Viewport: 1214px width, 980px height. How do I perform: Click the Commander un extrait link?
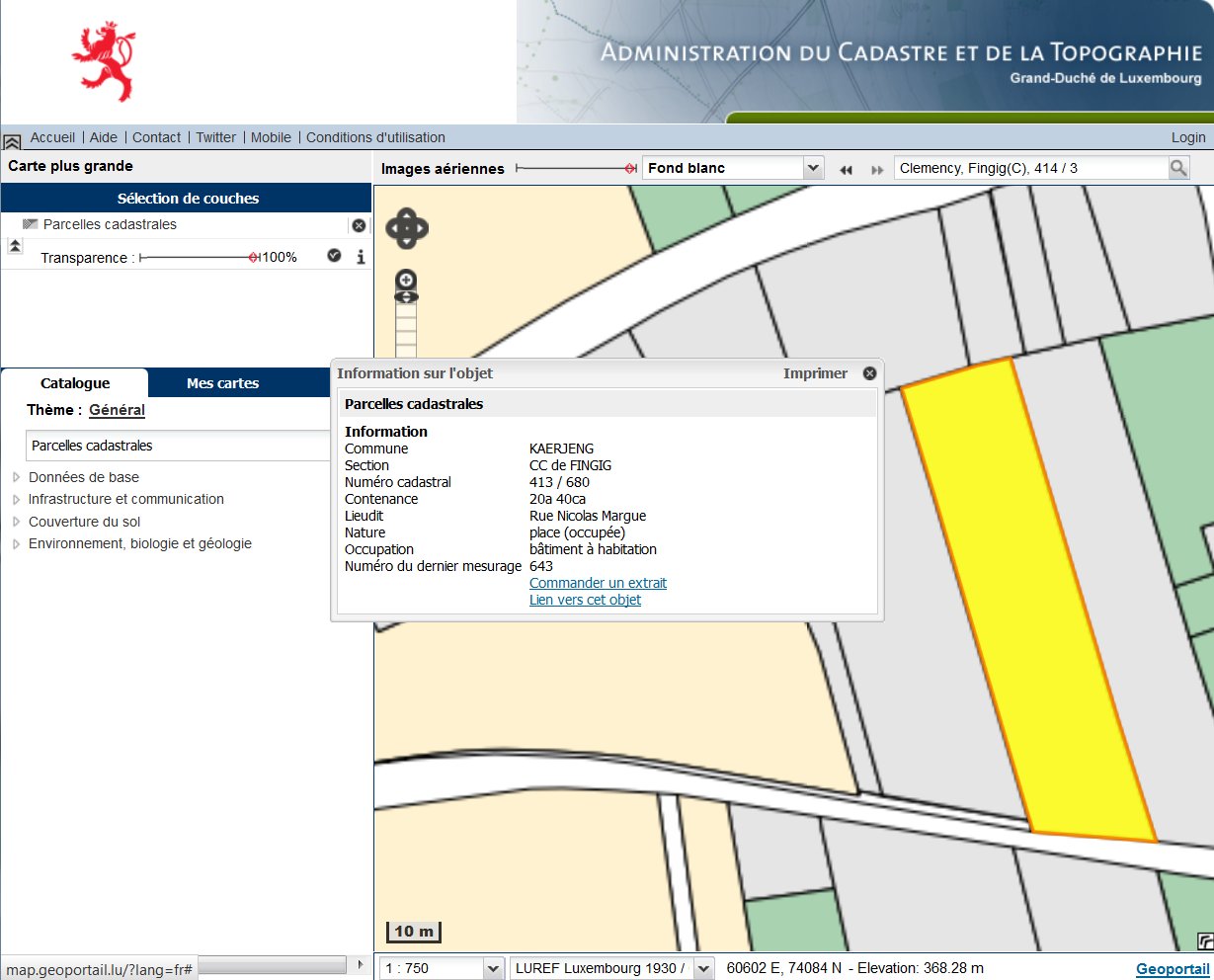pos(598,583)
